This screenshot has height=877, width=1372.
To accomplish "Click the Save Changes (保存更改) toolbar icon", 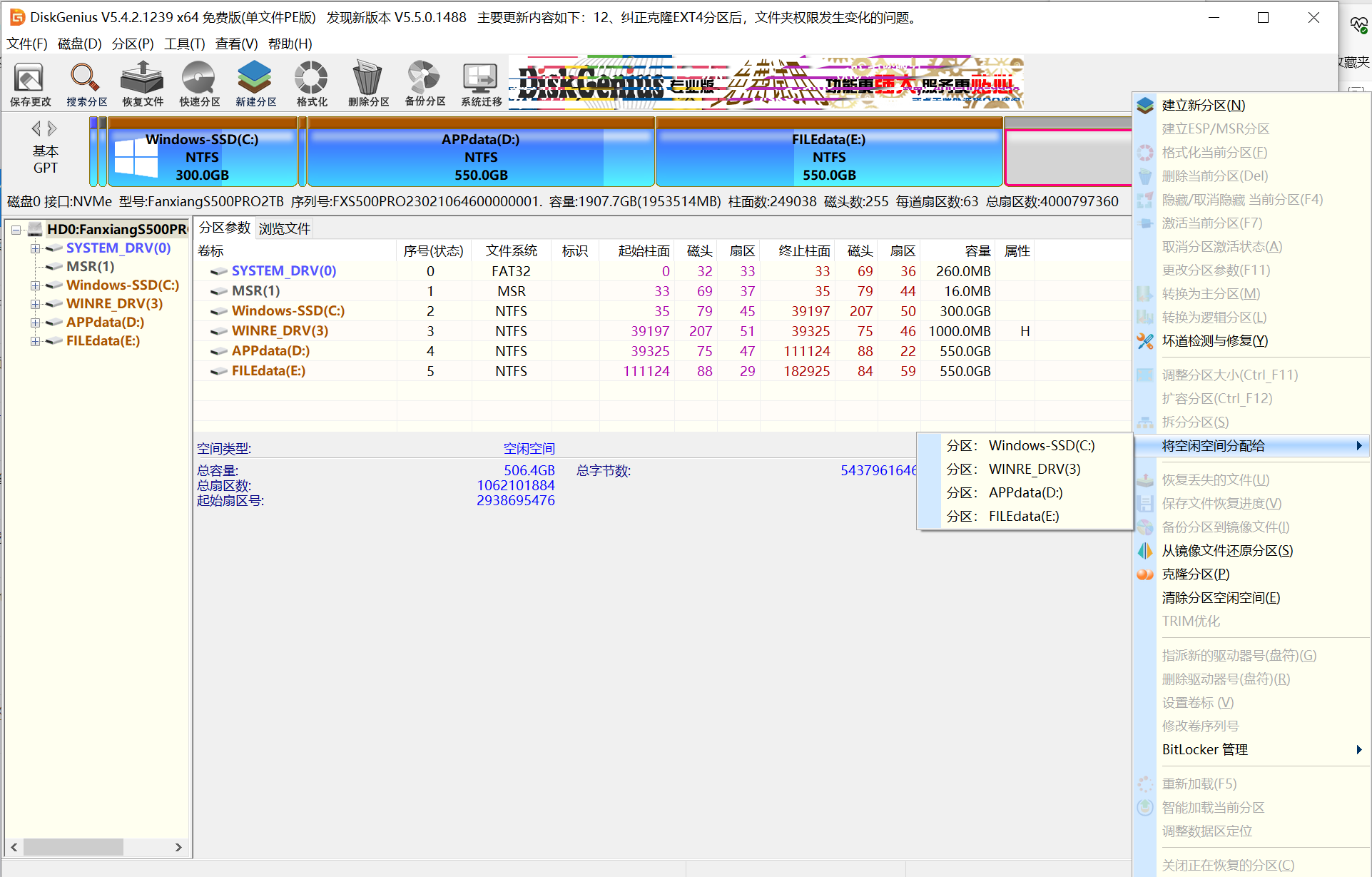I will tap(29, 77).
